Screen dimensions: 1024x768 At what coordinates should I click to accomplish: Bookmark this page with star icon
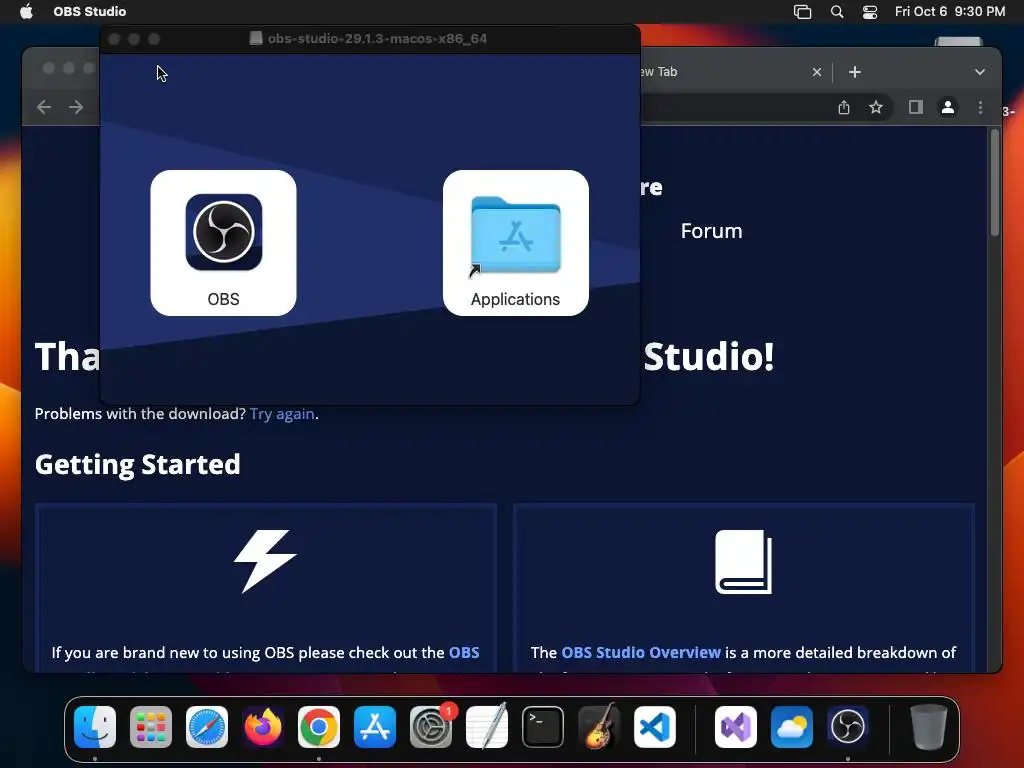[x=876, y=107]
